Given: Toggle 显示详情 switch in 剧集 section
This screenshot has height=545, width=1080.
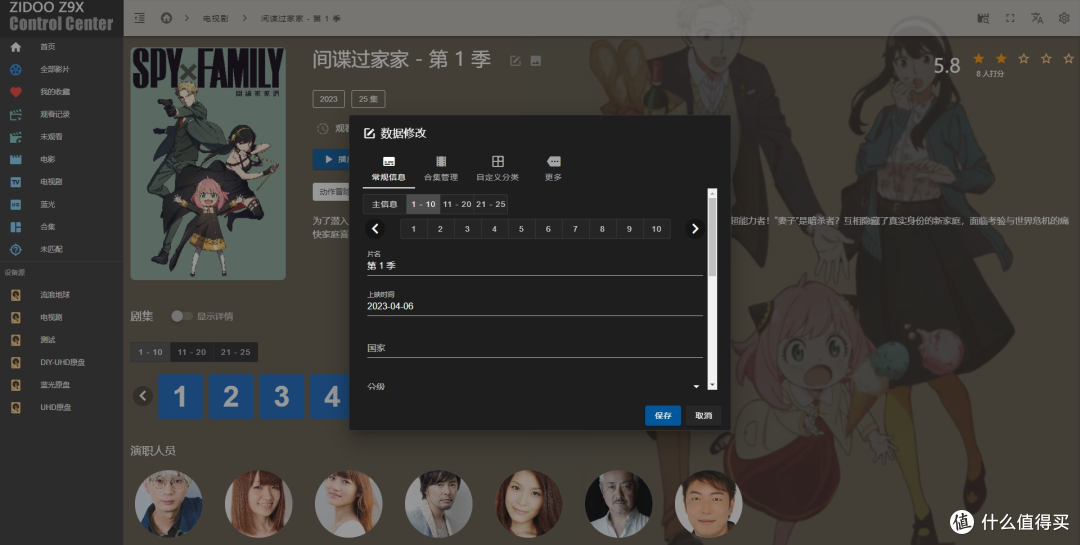Looking at the screenshot, I should pyautogui.click(x=182, y=316).
